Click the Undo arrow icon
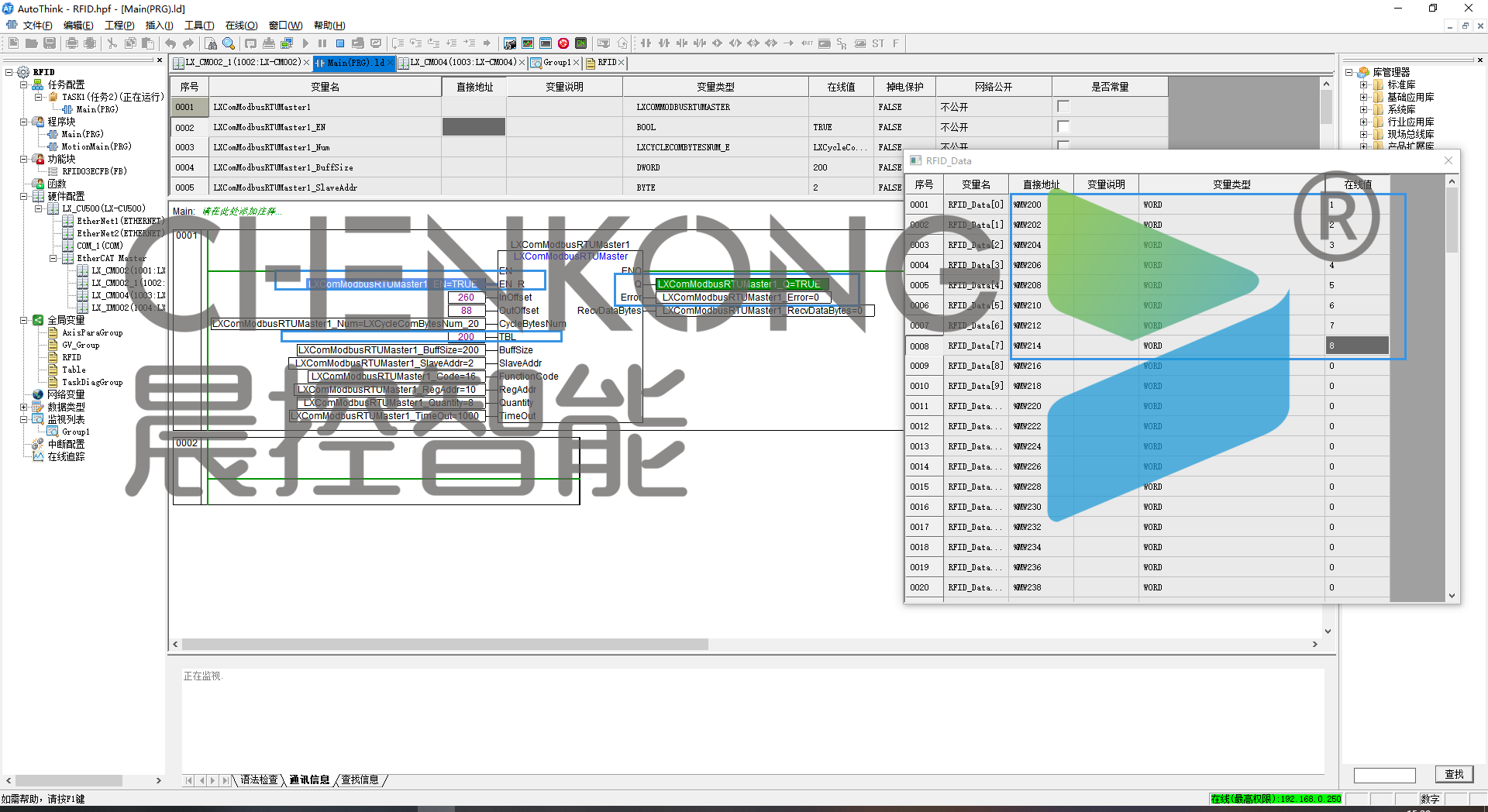The width and height of the screenshot is (1488, 812). coord(170,43)
